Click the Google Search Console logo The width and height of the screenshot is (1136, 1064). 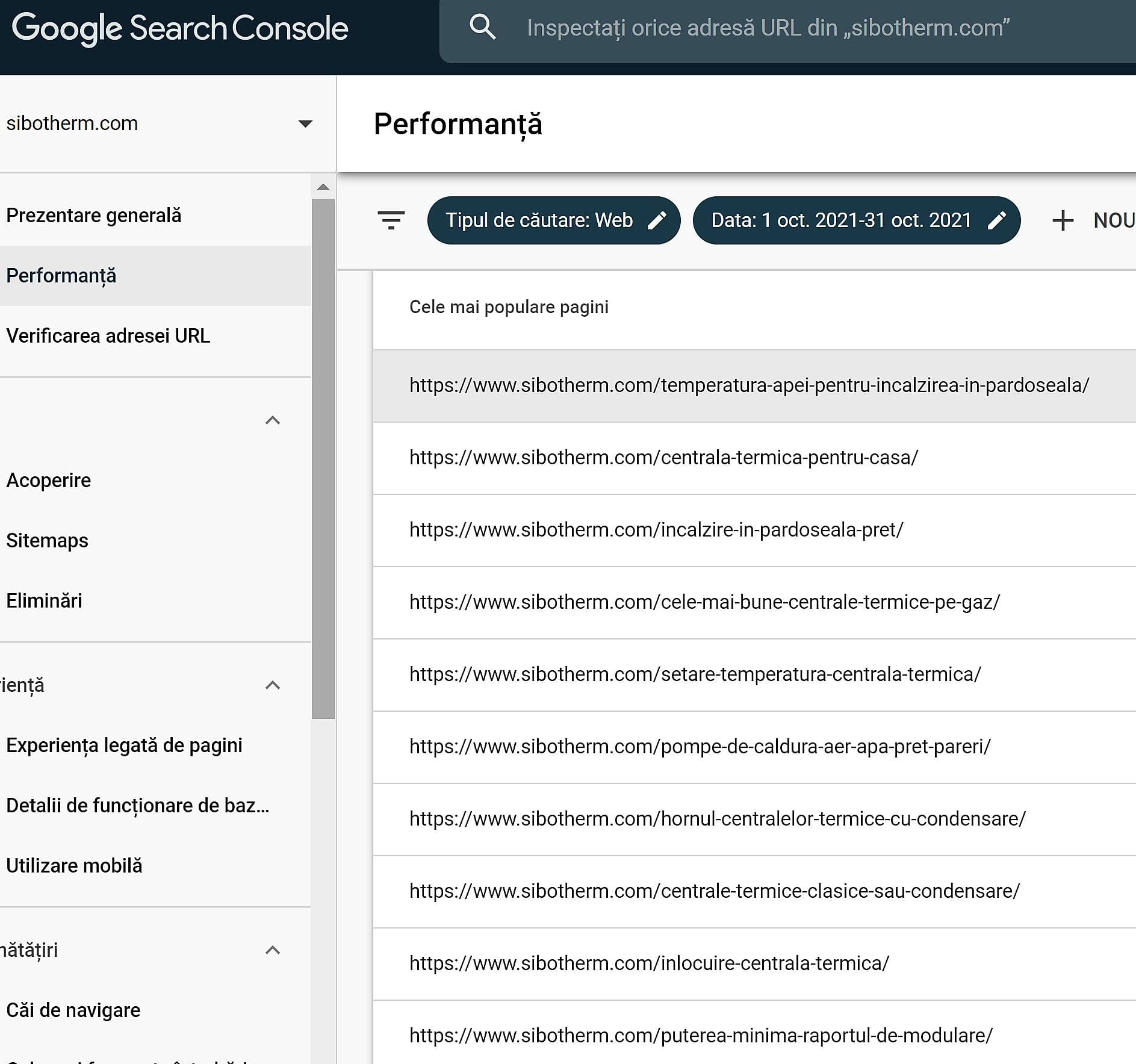179,28
